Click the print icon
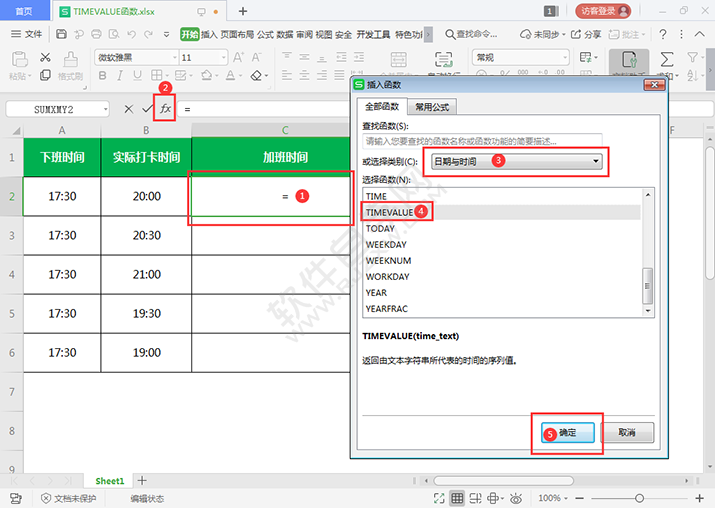This screenshot has width=715, height=508. click(x=96, y=34)
